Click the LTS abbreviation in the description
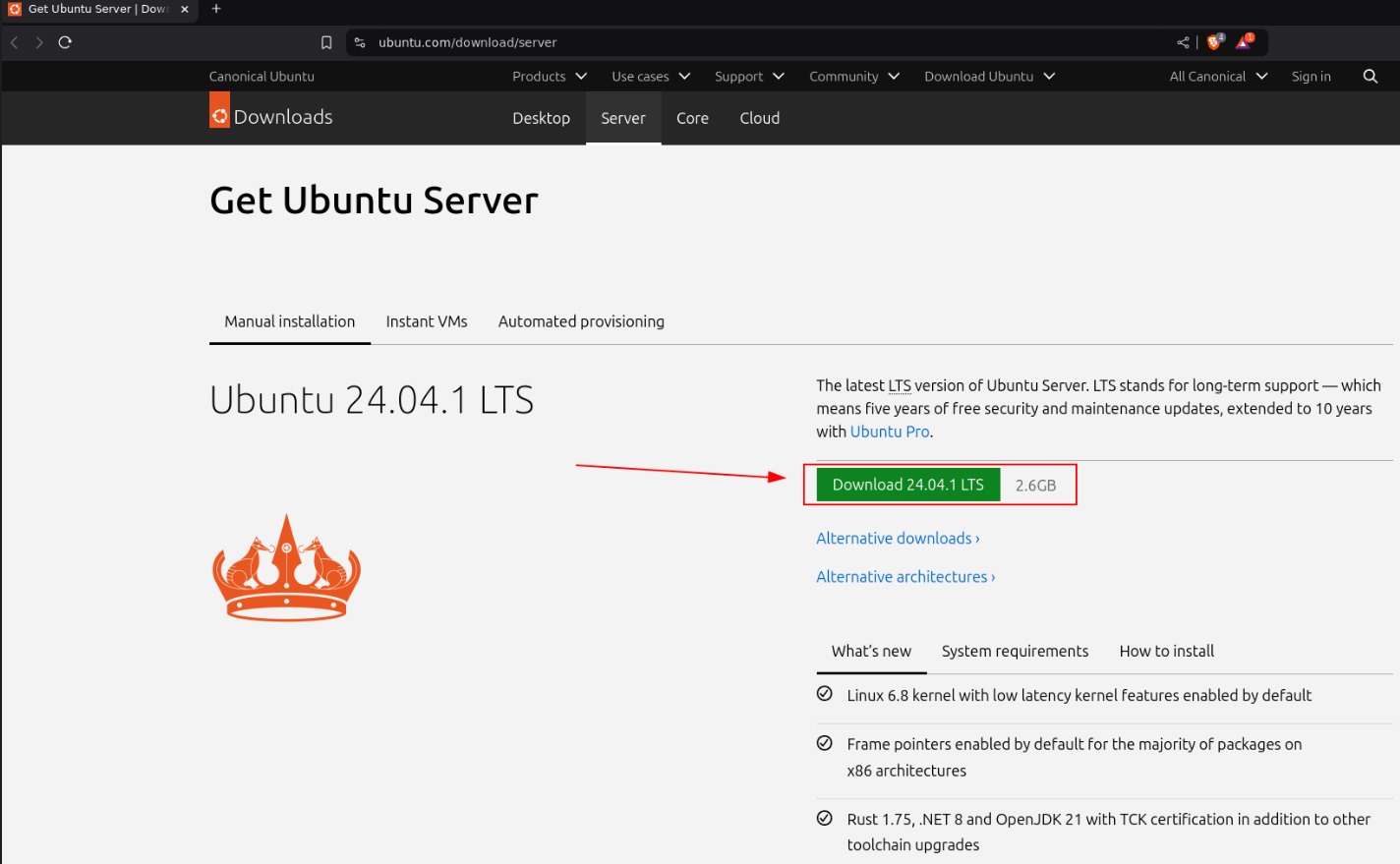This screenshot has height=864, width=1400. point(900,385)
